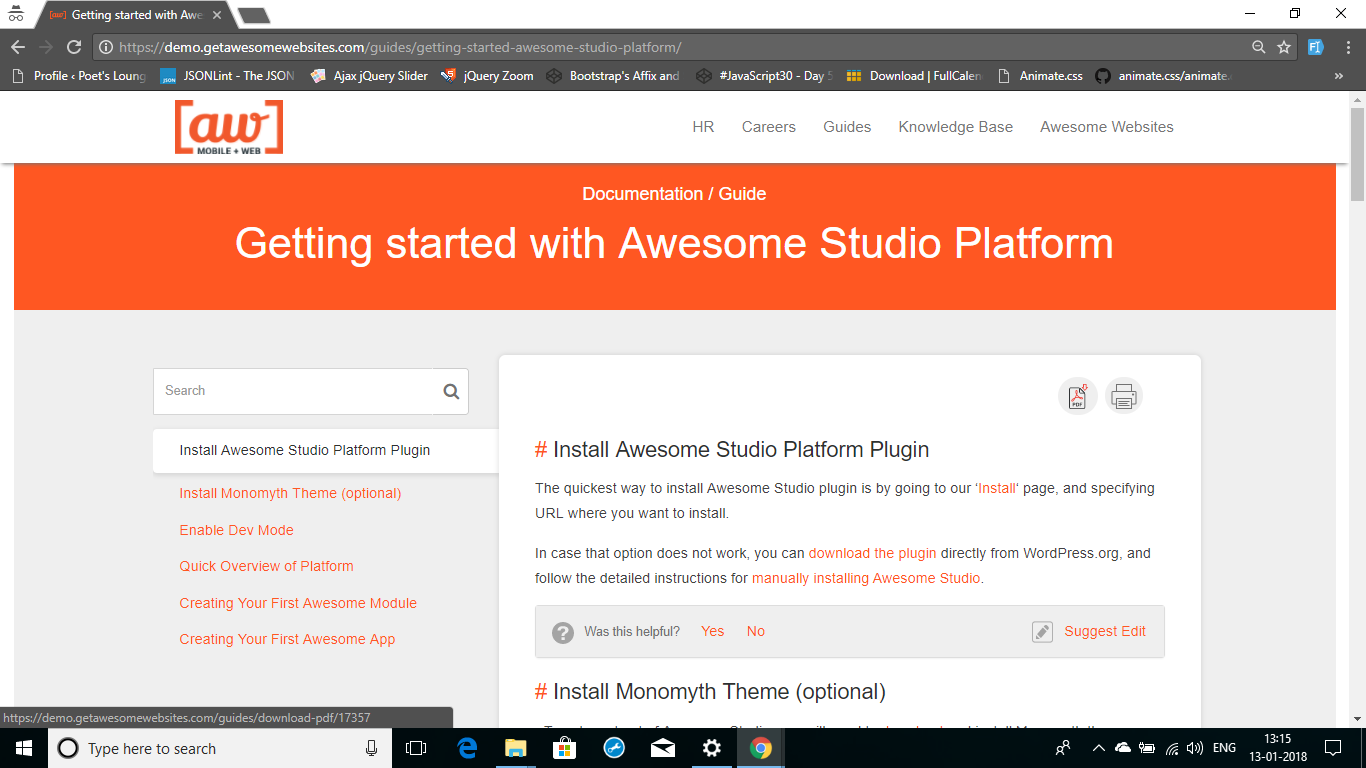The width and height of the screenshot is (1366, 768).
Task: Click the sidebar Search input field
Action: [294, 391]
